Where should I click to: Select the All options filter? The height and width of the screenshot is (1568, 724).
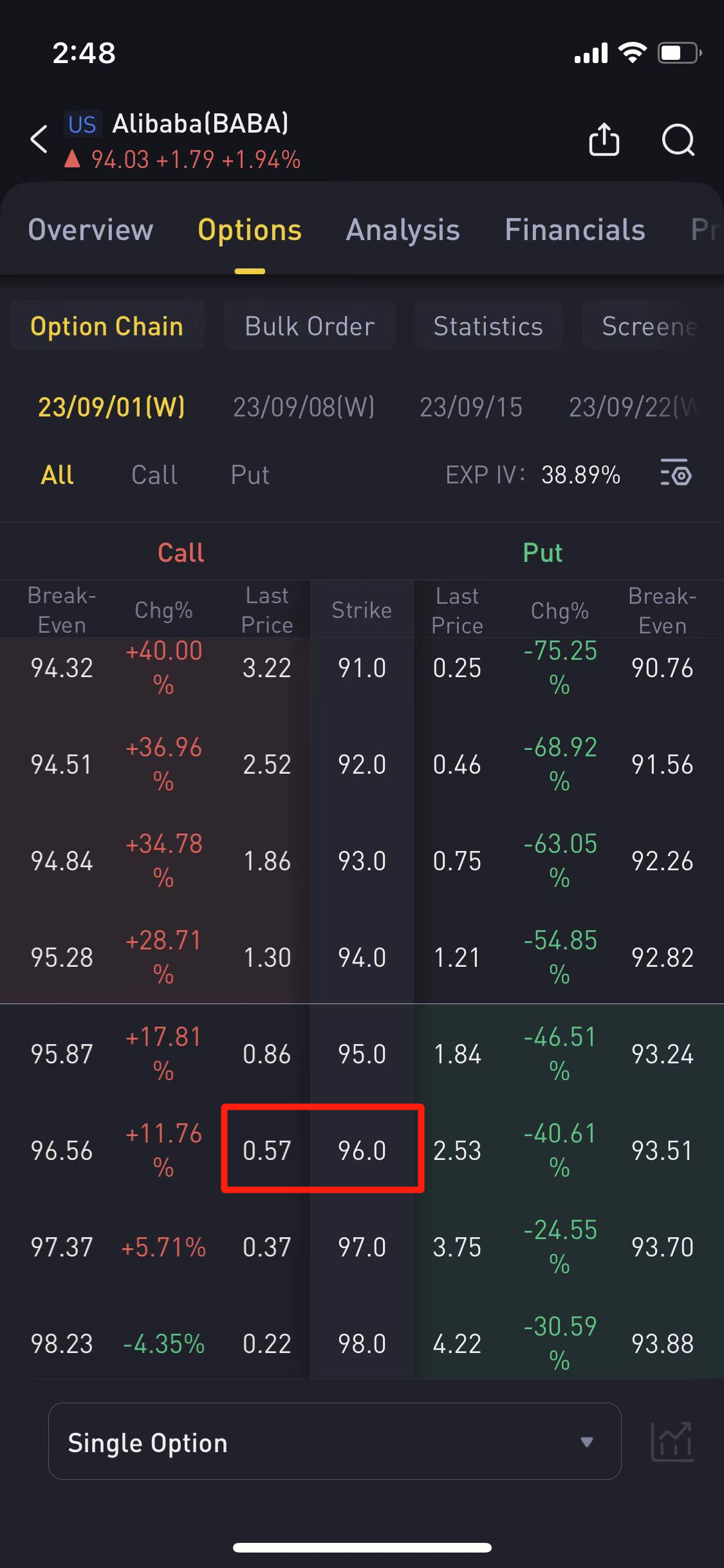pos(57,475)
